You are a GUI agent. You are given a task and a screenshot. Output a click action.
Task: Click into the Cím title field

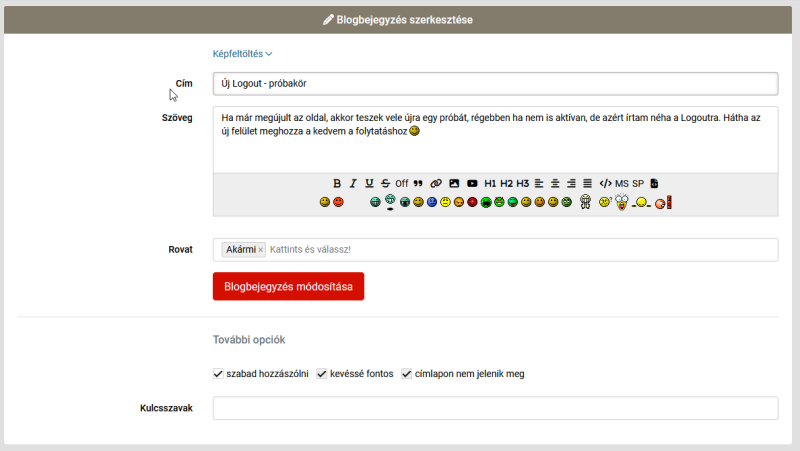[x=495, y=84]
